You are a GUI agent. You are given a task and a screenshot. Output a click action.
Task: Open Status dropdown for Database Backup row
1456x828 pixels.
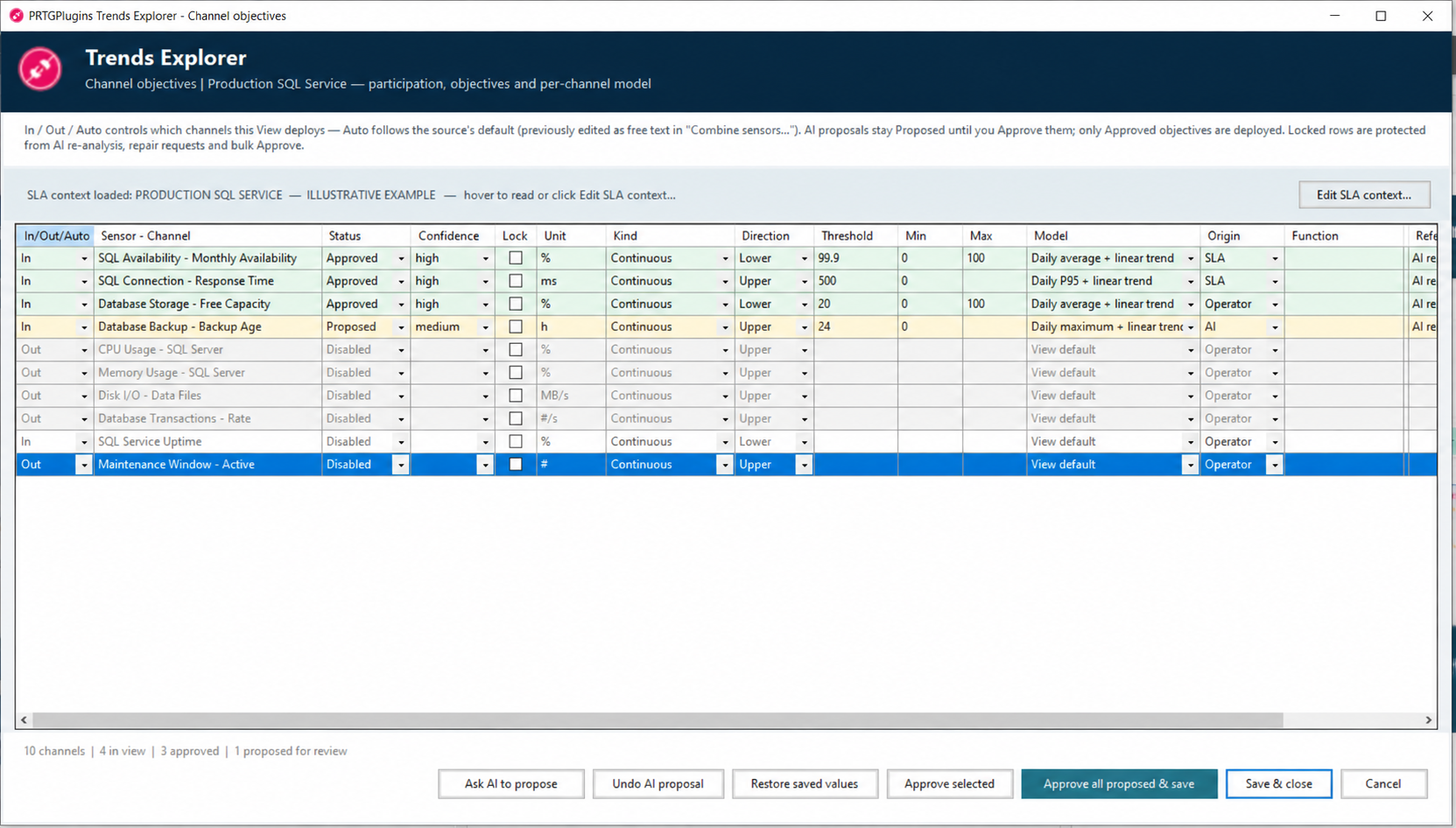click(401, 327)
